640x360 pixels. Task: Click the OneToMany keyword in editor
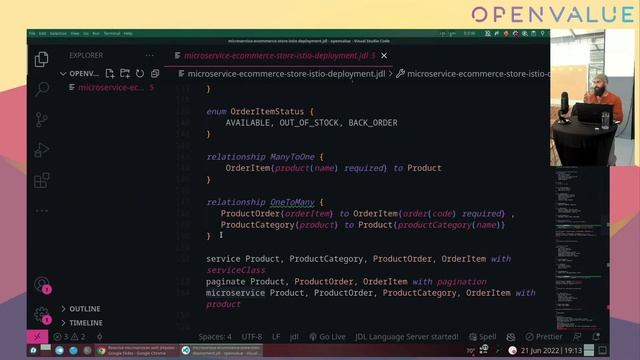tap(292, 202)
